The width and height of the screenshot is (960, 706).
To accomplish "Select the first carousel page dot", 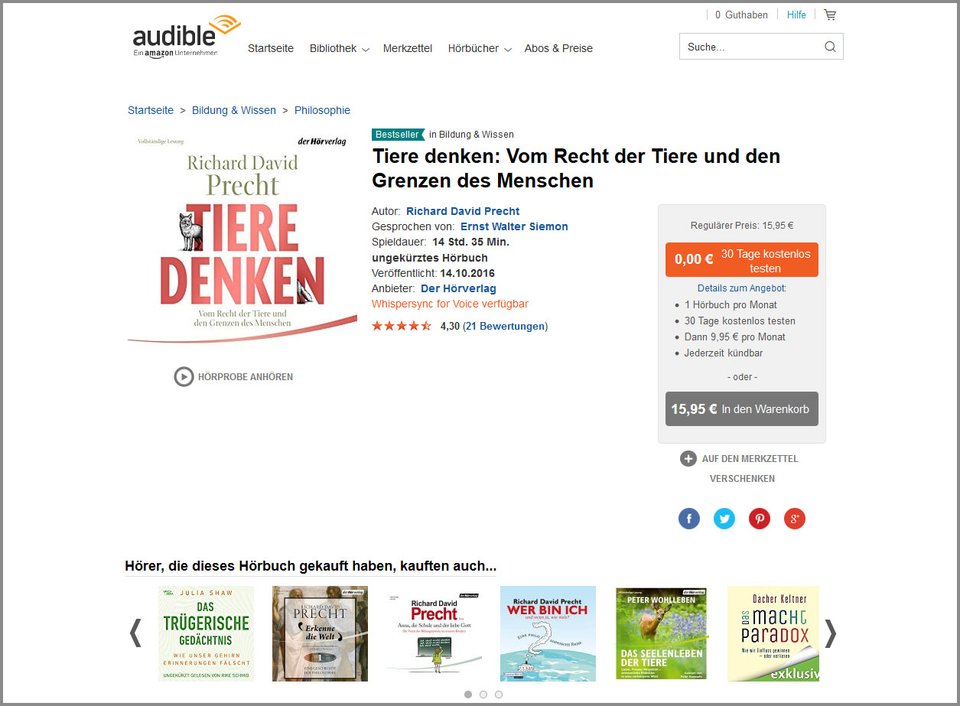I will (468, 694).
